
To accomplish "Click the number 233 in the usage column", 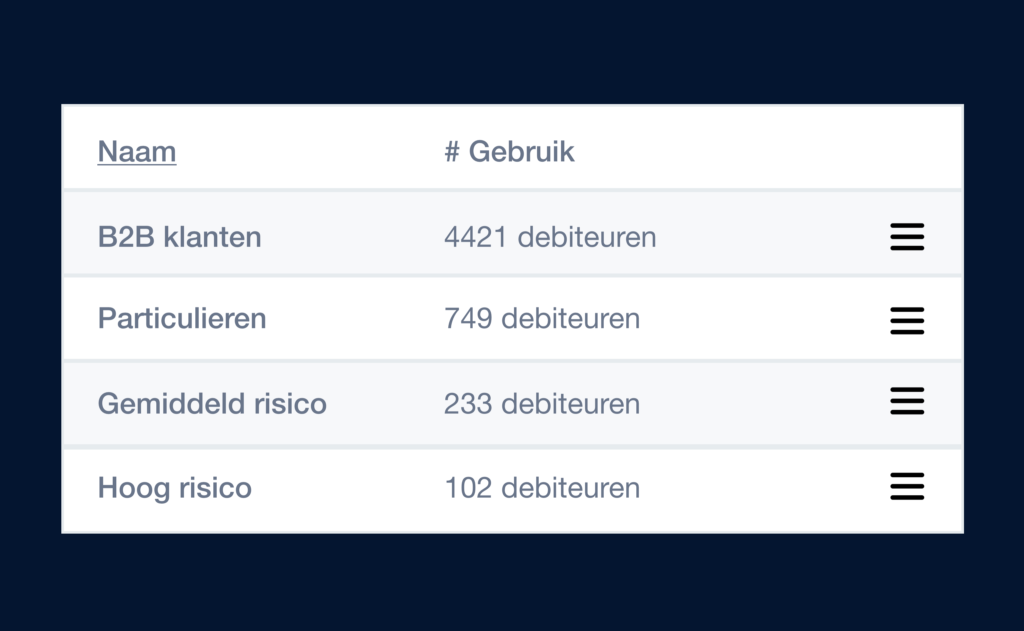I will 468,404.
